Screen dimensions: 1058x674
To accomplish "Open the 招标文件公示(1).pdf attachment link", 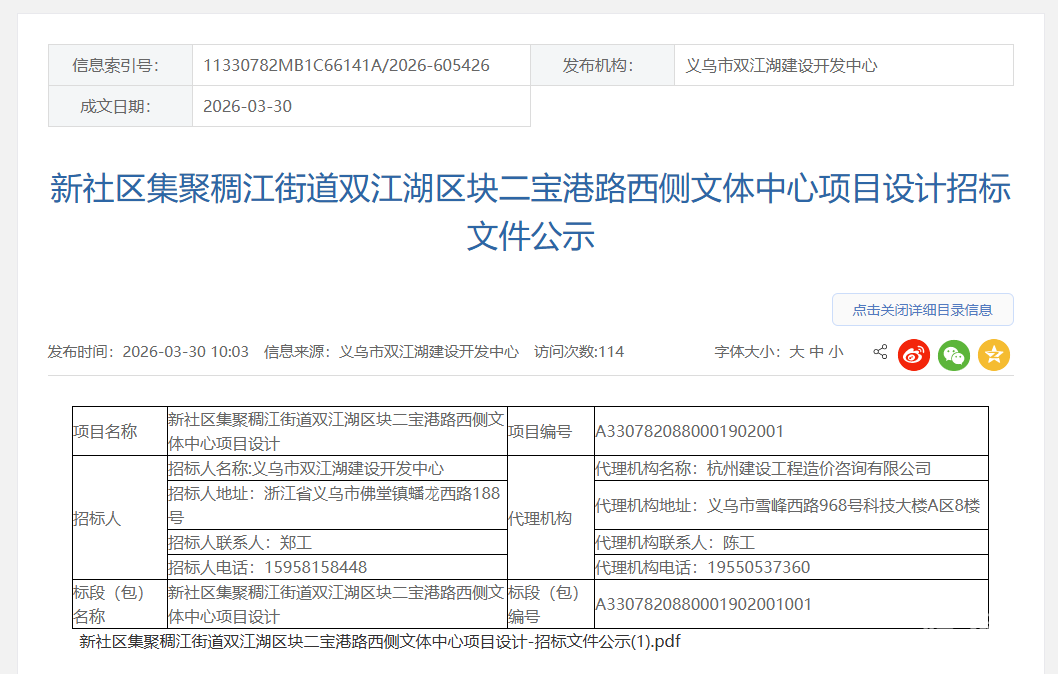I will click(379, 641).
